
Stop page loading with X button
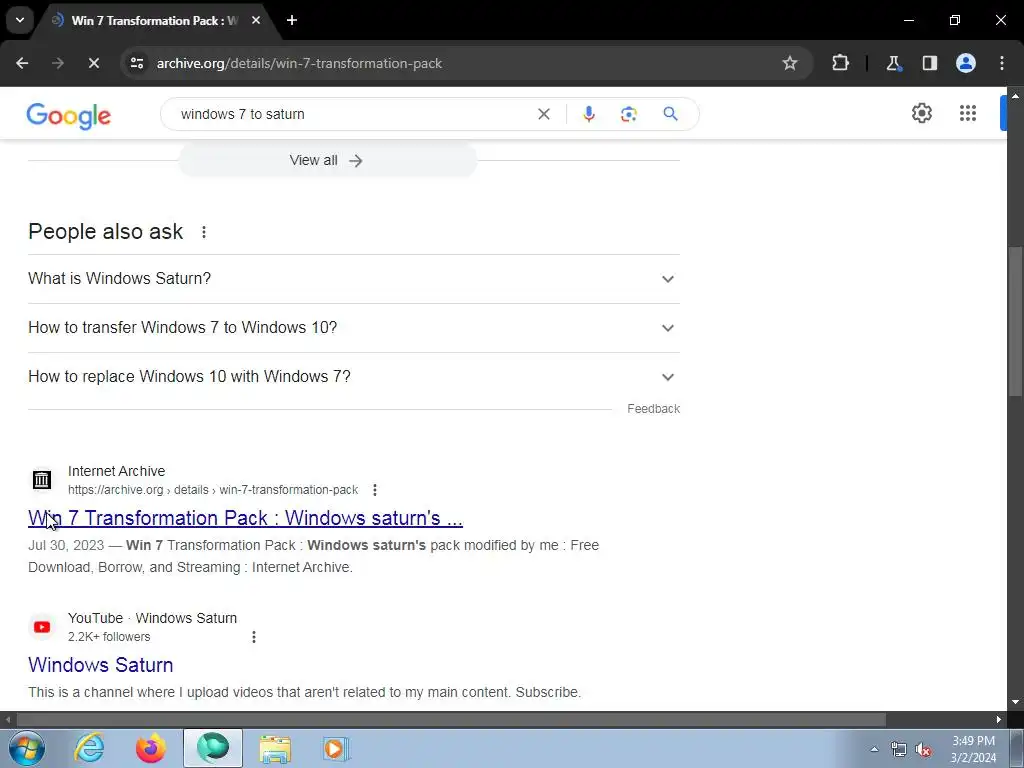tap(93, 63)
